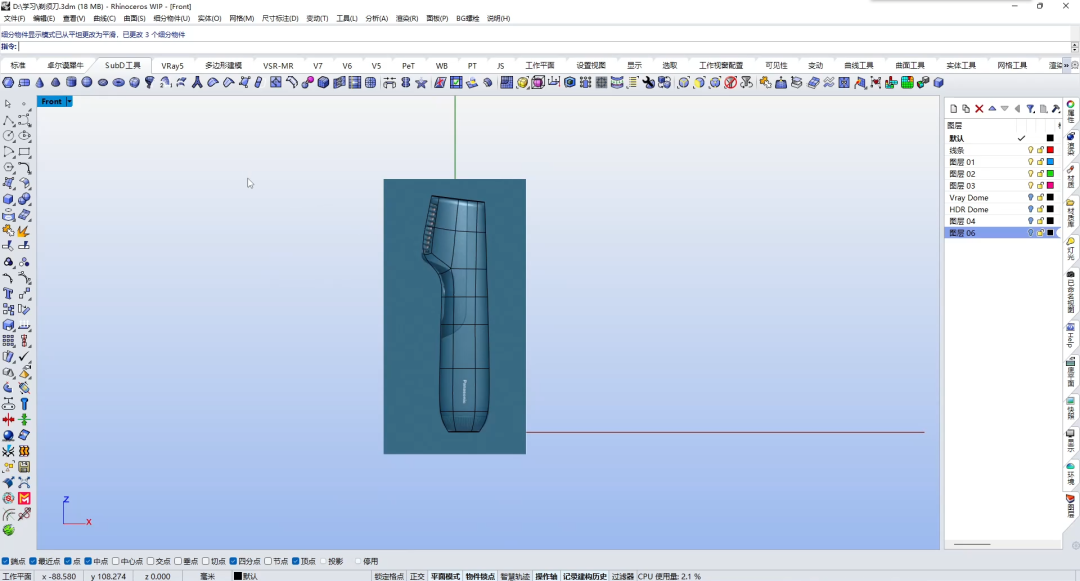The width and height of the screenshot is (1080, 581).
Task: Click the black wrench icon in toolbar
Action: point(648,83)
